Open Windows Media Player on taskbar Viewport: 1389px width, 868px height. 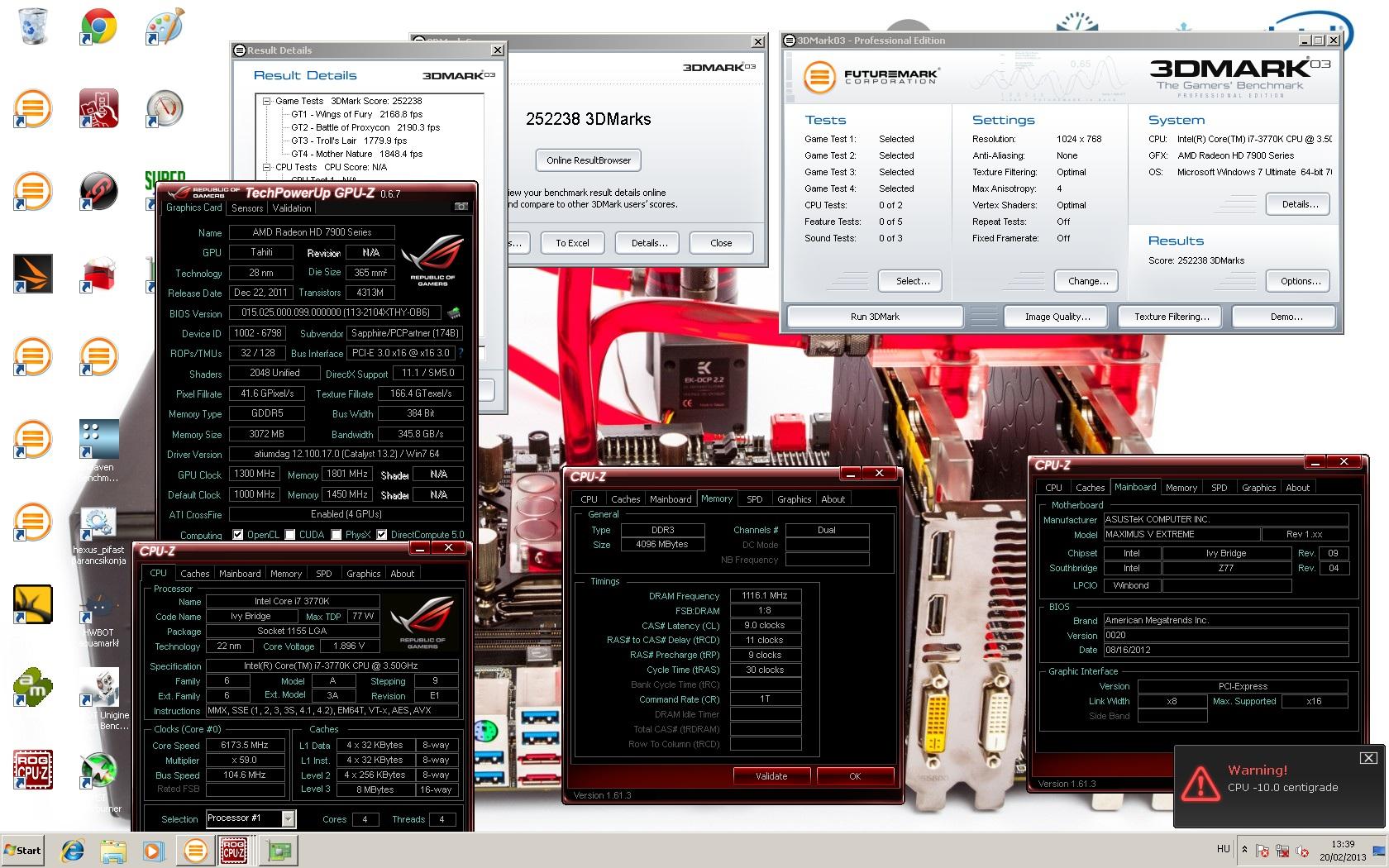pos(153,850)
